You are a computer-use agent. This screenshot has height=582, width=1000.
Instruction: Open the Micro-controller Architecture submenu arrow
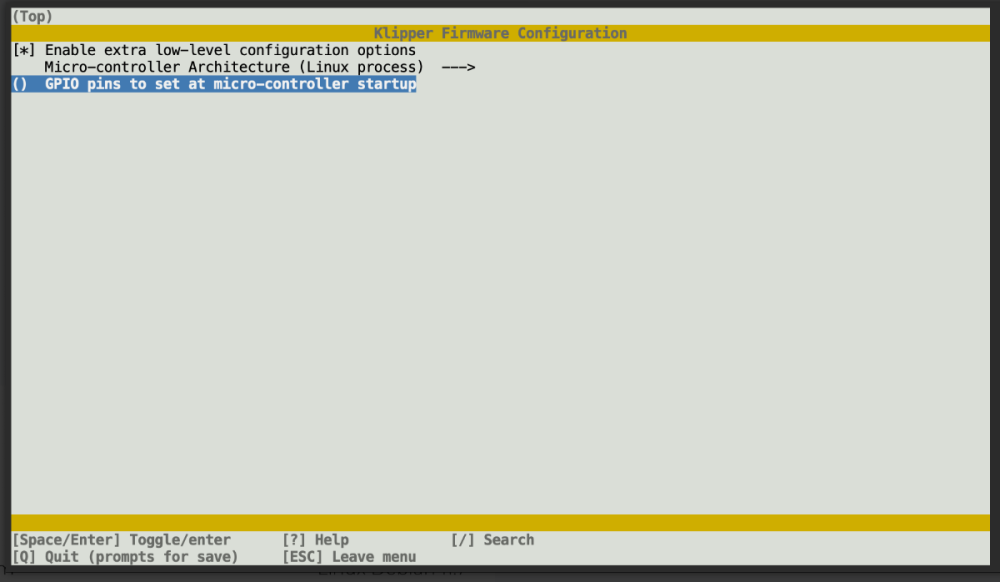458,67
